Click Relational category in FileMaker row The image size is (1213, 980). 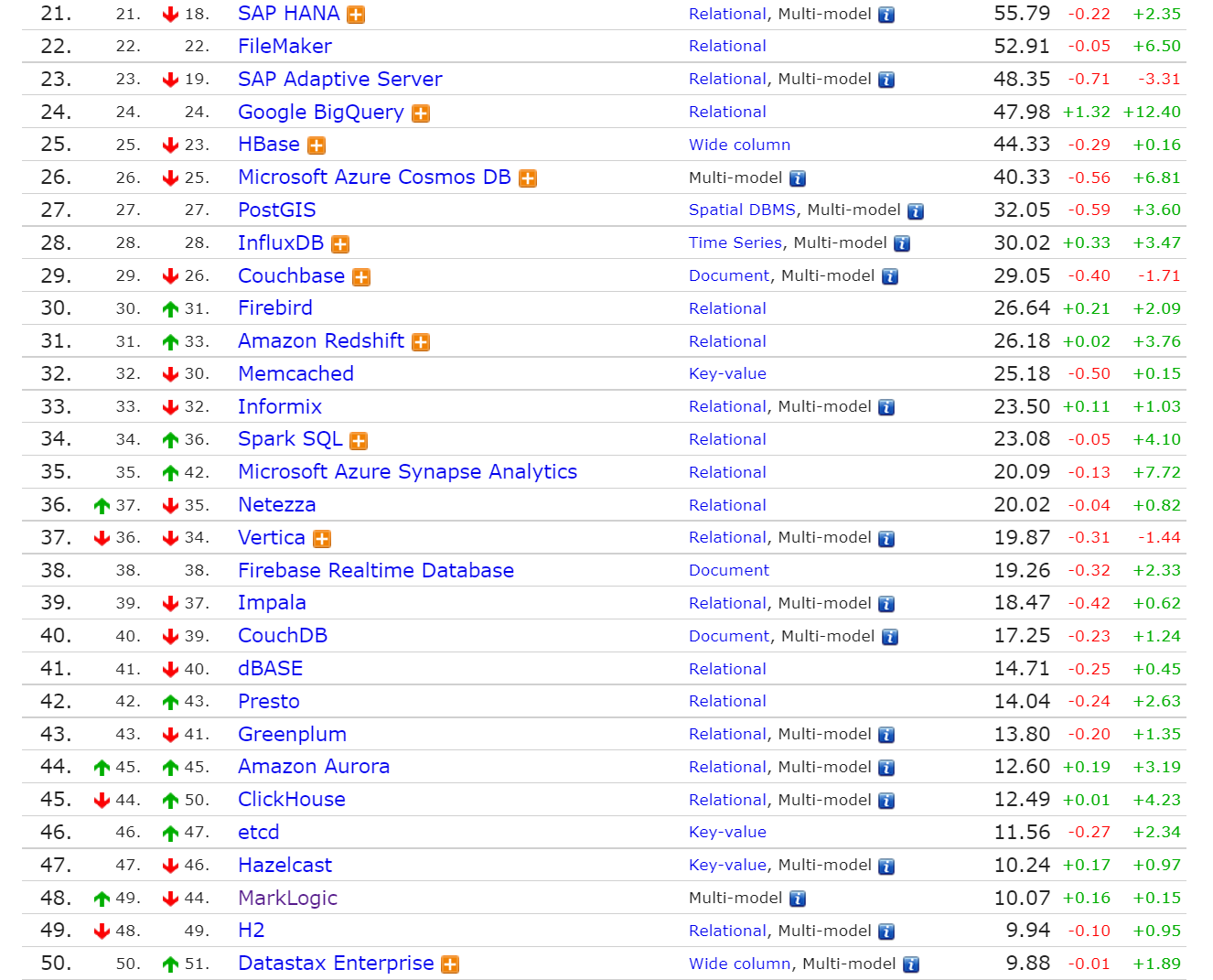727,47
